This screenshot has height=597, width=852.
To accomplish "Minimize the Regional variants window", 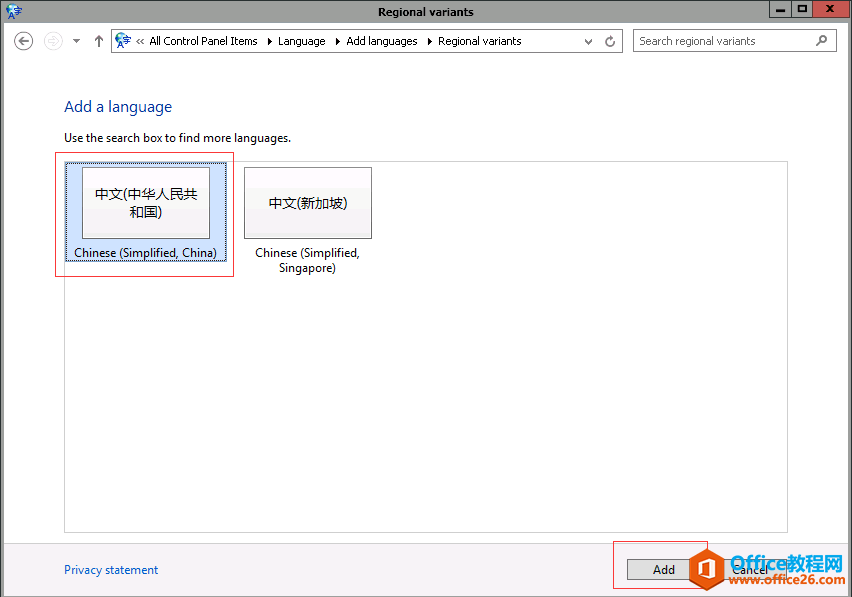I will (x=780, y=9).
